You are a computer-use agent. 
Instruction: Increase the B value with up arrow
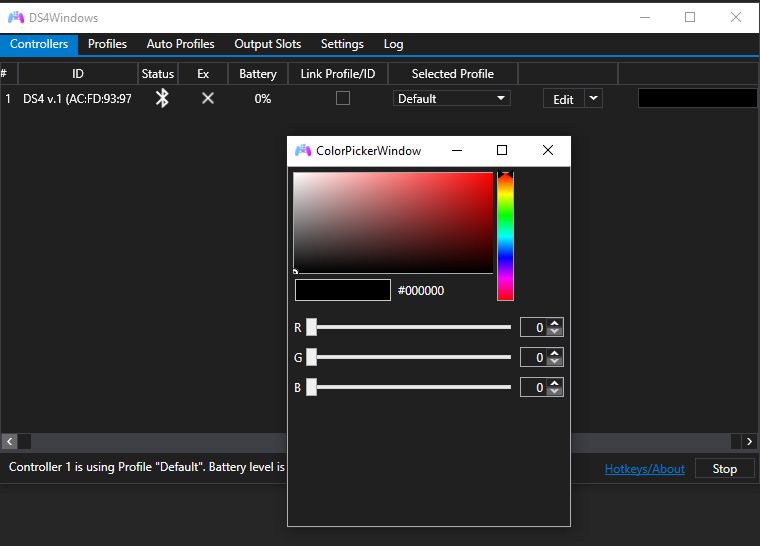tap(554, 383)
